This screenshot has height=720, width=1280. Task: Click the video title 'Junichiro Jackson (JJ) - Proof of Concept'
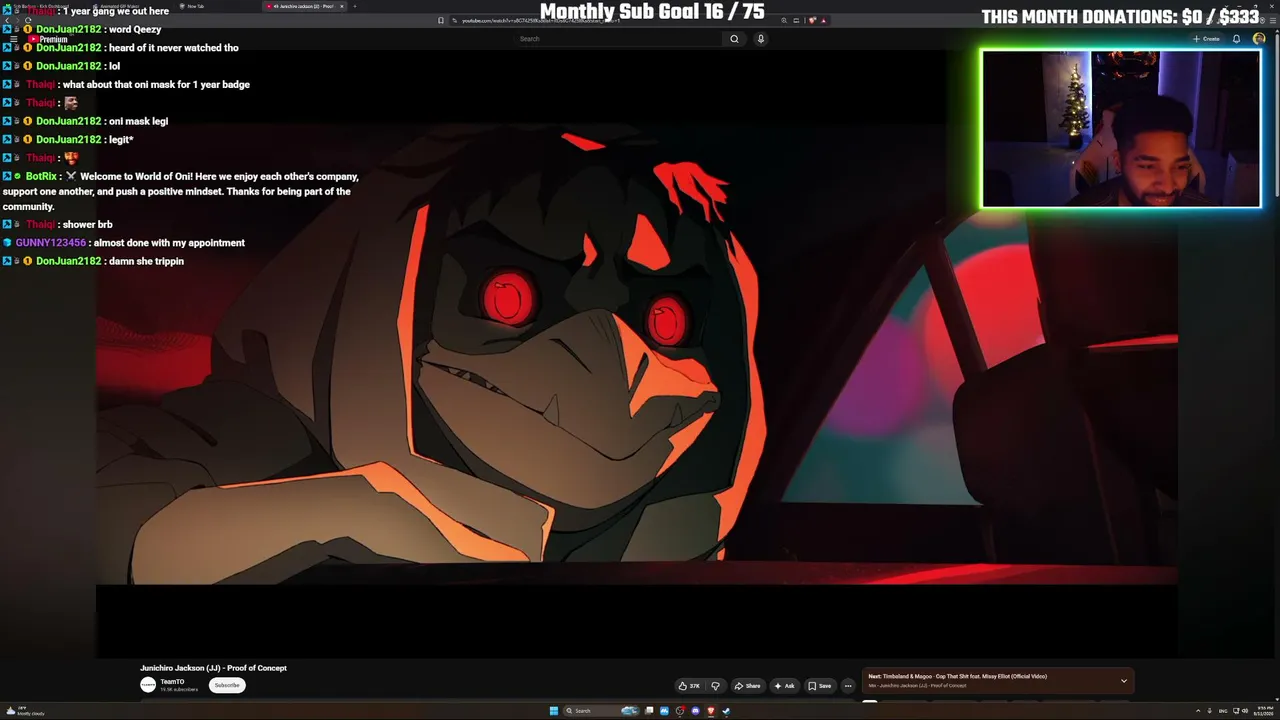point(213,668)
